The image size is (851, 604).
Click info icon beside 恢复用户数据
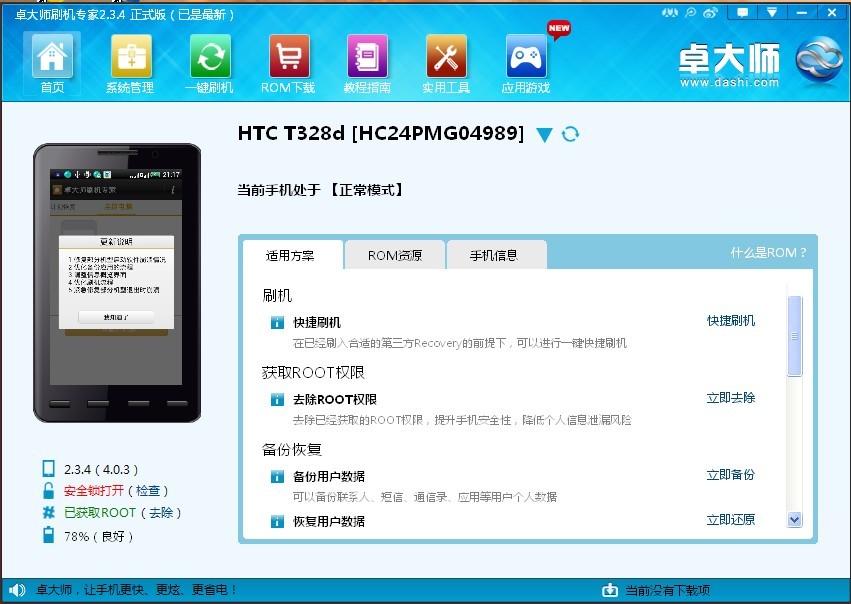click(x=277, y=522)
